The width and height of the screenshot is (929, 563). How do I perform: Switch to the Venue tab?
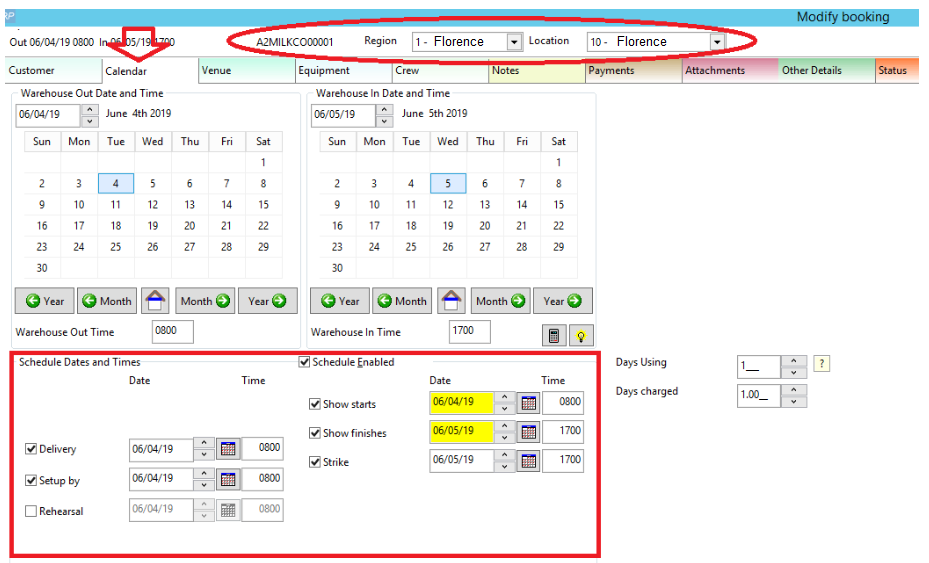[x=246, y=71]
